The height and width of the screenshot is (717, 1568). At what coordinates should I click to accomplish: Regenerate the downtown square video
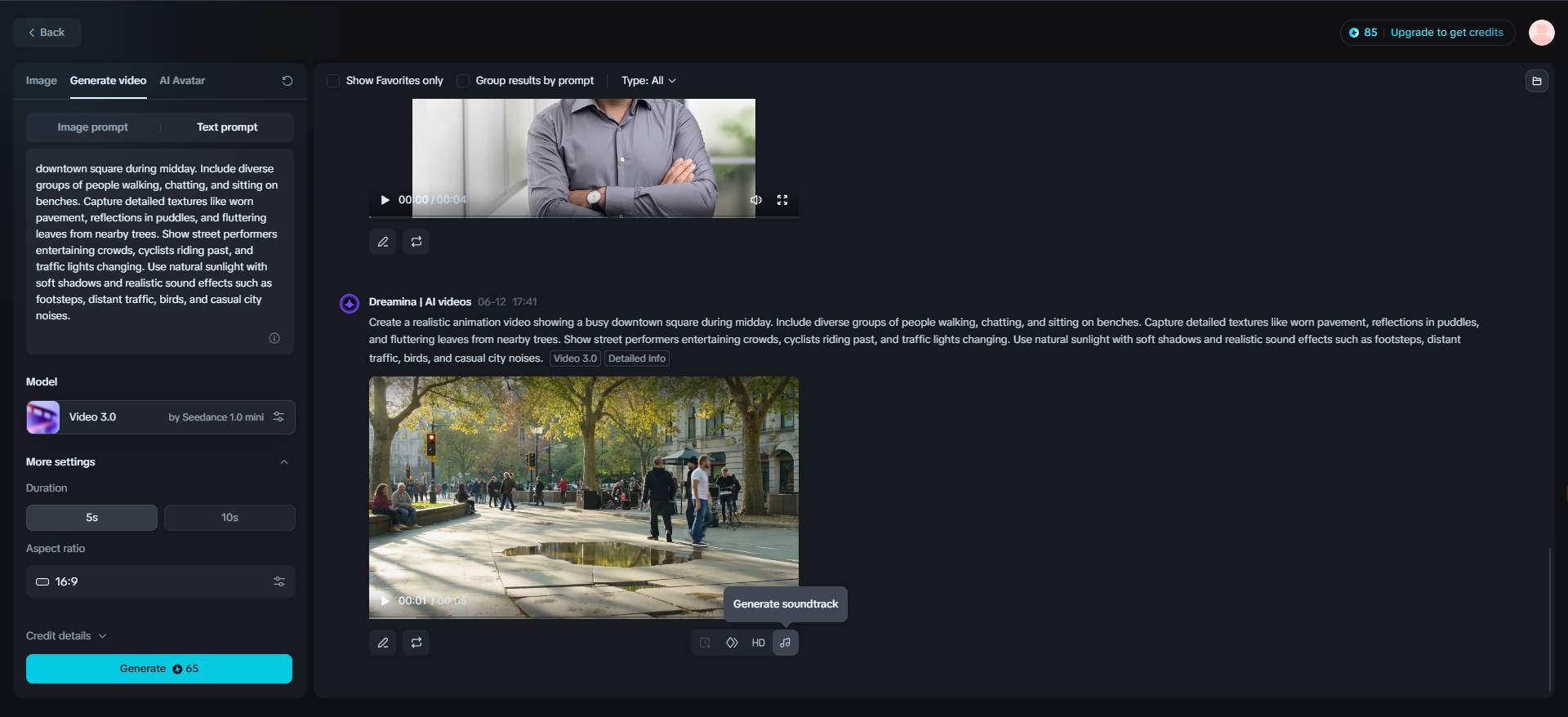[x=416, y=643]
